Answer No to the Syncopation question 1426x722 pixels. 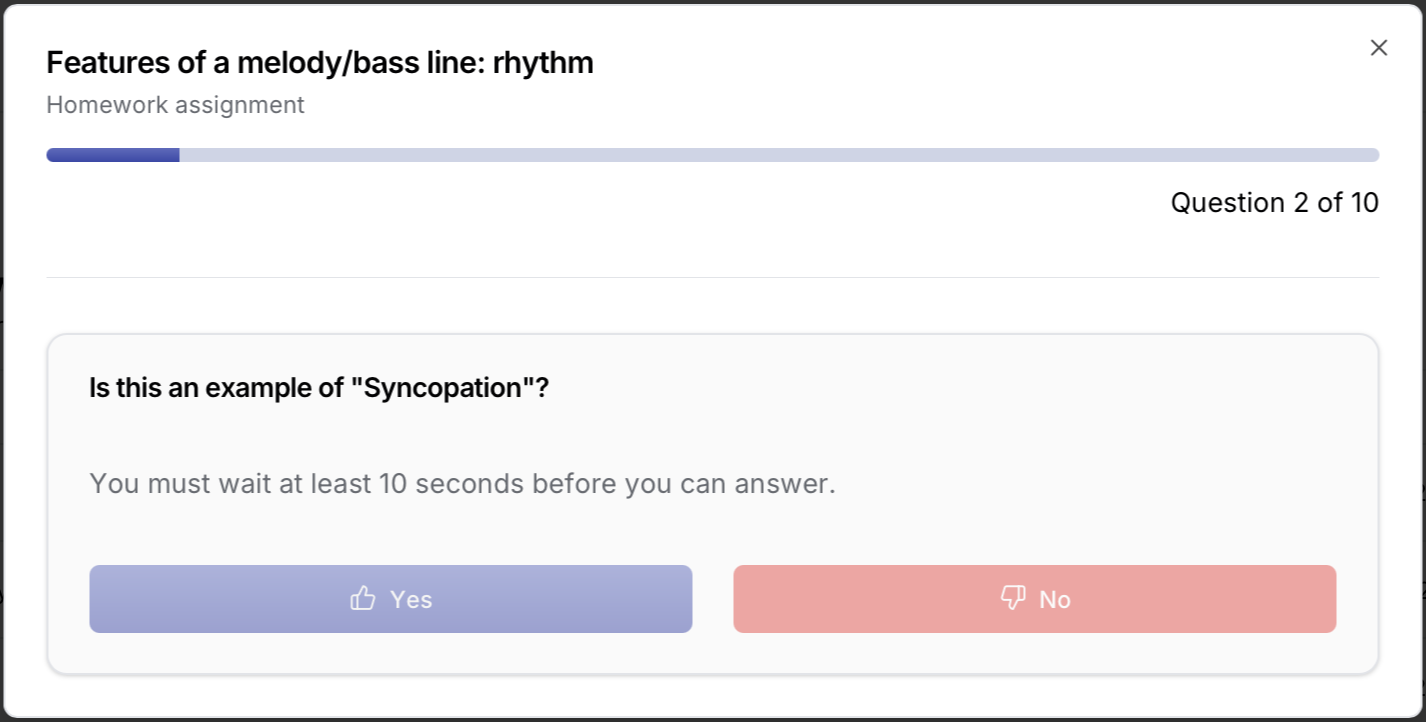pos(1035,599)
